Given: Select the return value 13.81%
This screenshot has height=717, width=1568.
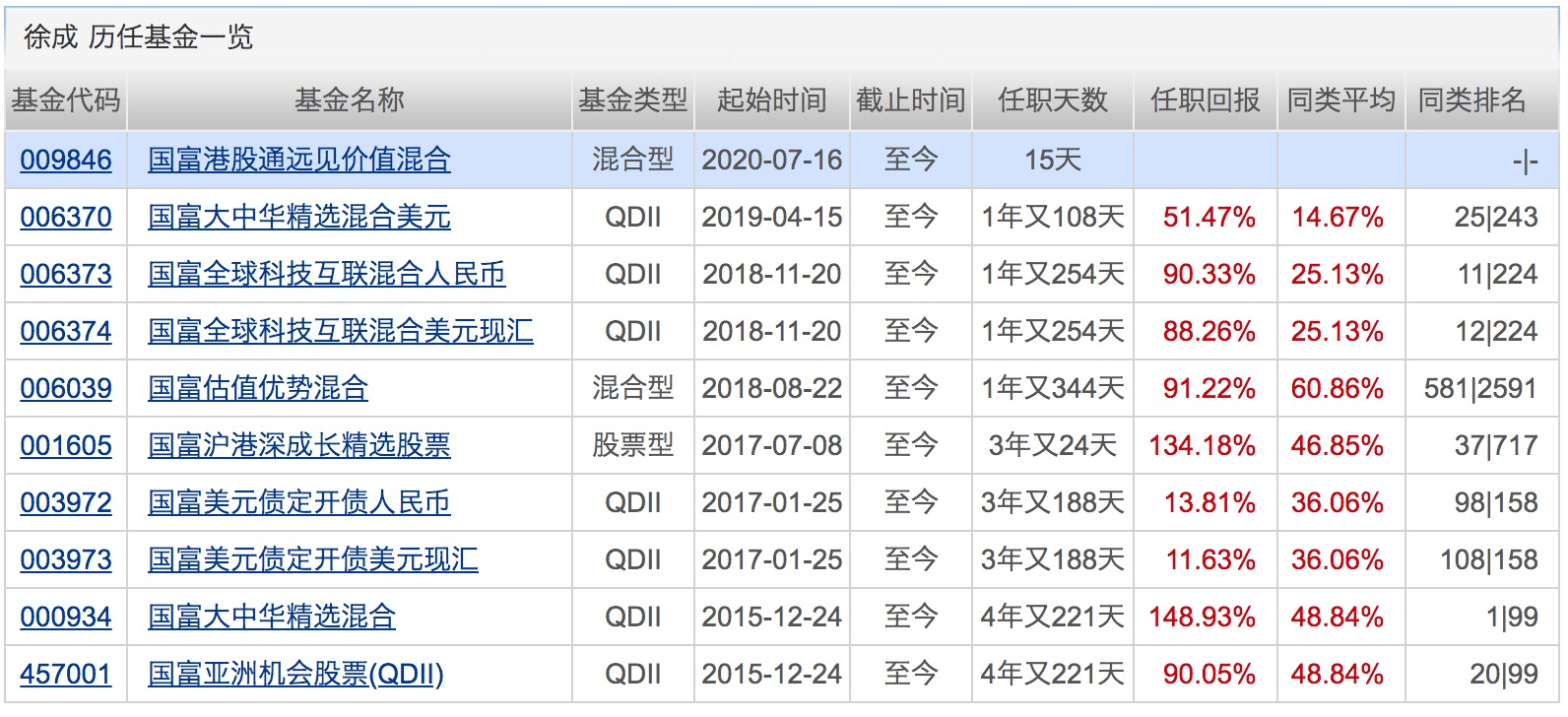Looking at the screenshot, I should pos(1209,502).
